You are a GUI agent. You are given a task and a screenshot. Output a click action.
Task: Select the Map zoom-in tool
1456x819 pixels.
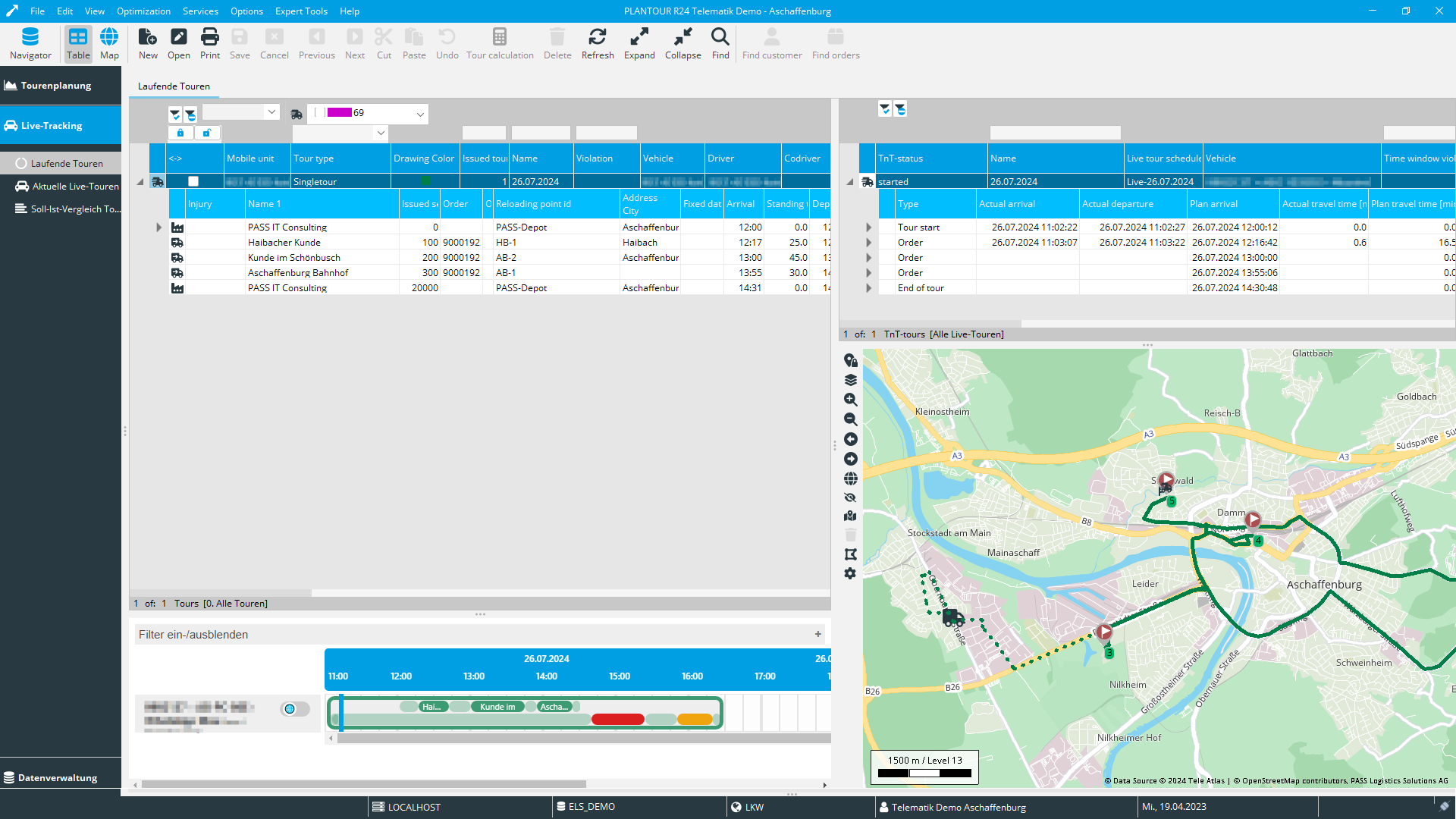point(851,400)
